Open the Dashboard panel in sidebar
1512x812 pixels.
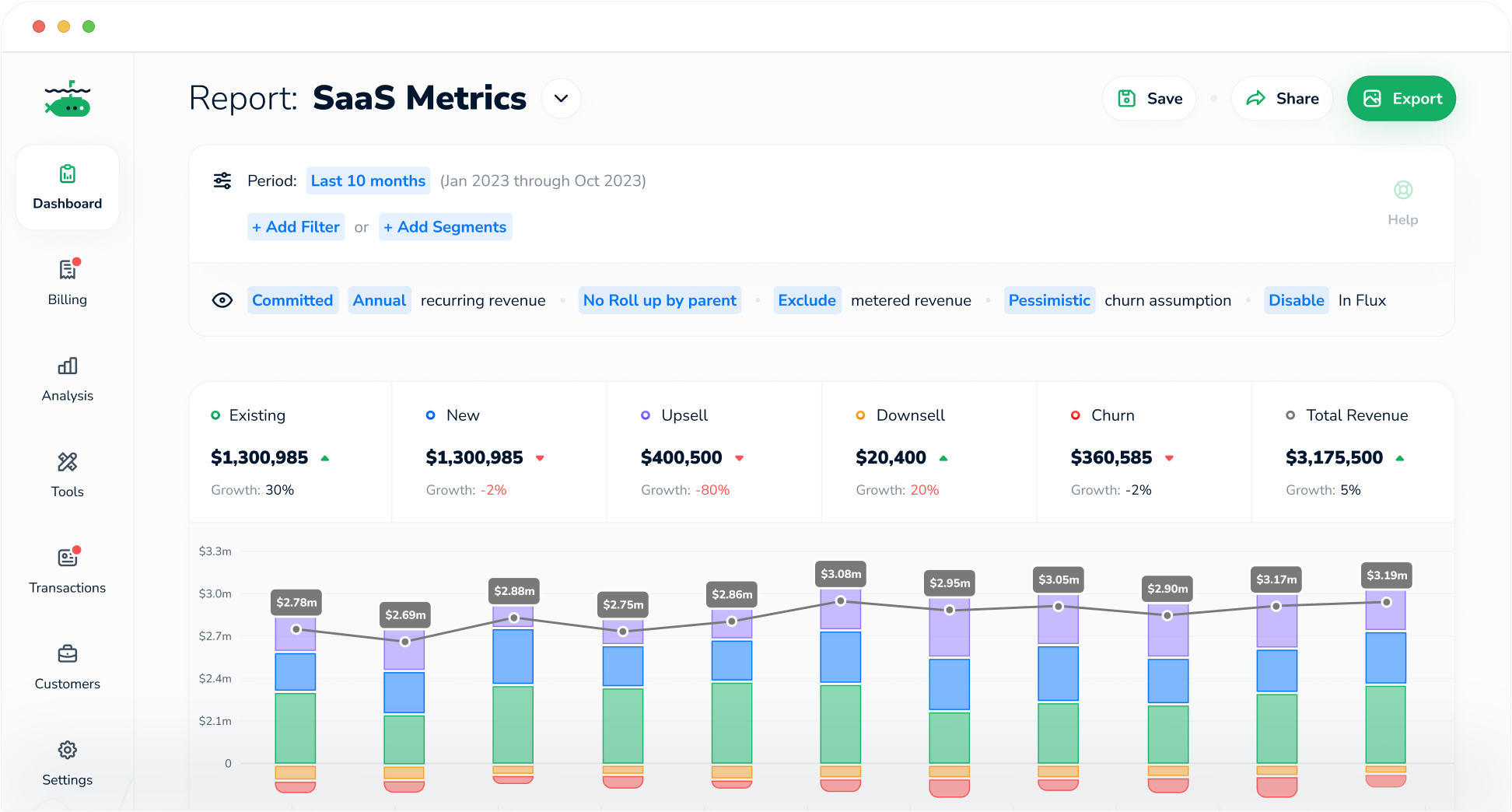tap(68, 187)
